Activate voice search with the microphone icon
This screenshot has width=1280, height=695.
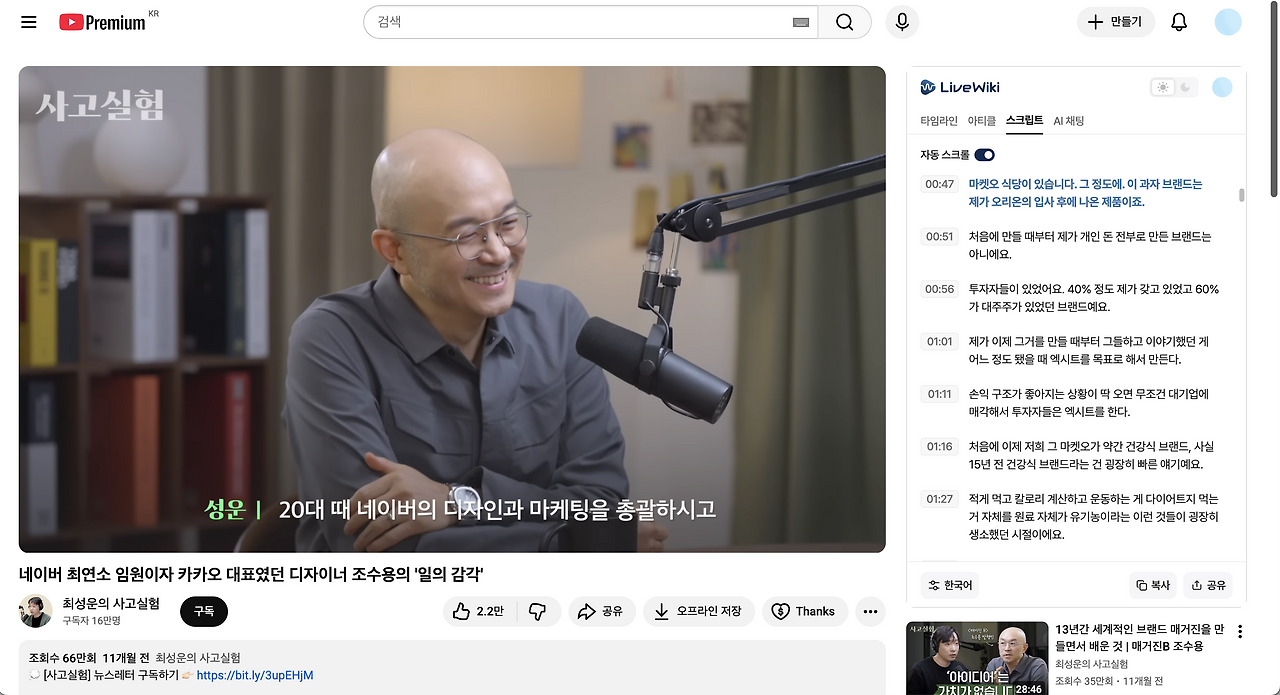tap(902, 22)
